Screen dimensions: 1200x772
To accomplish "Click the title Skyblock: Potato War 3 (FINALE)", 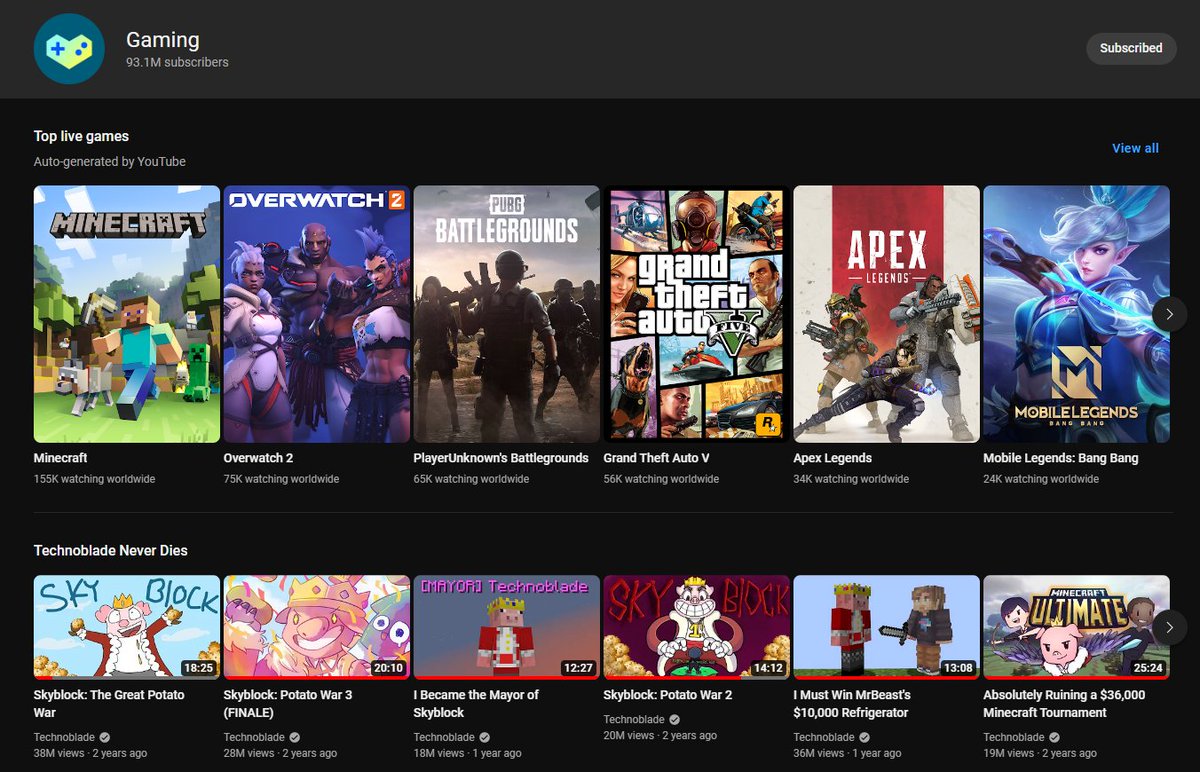I will click(x=288, y=704).
